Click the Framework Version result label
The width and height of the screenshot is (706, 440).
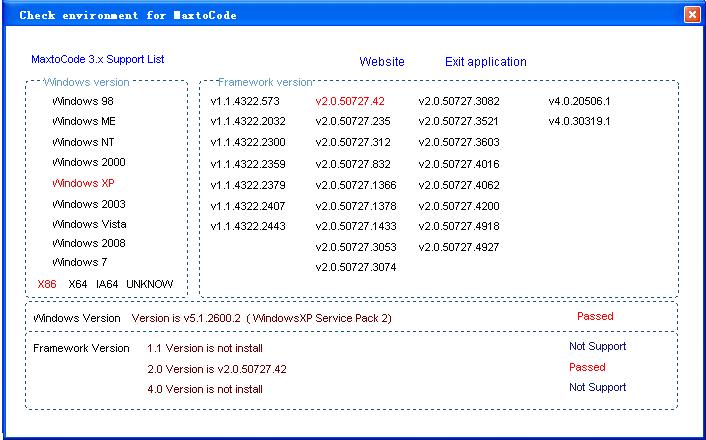coord(81,349)
